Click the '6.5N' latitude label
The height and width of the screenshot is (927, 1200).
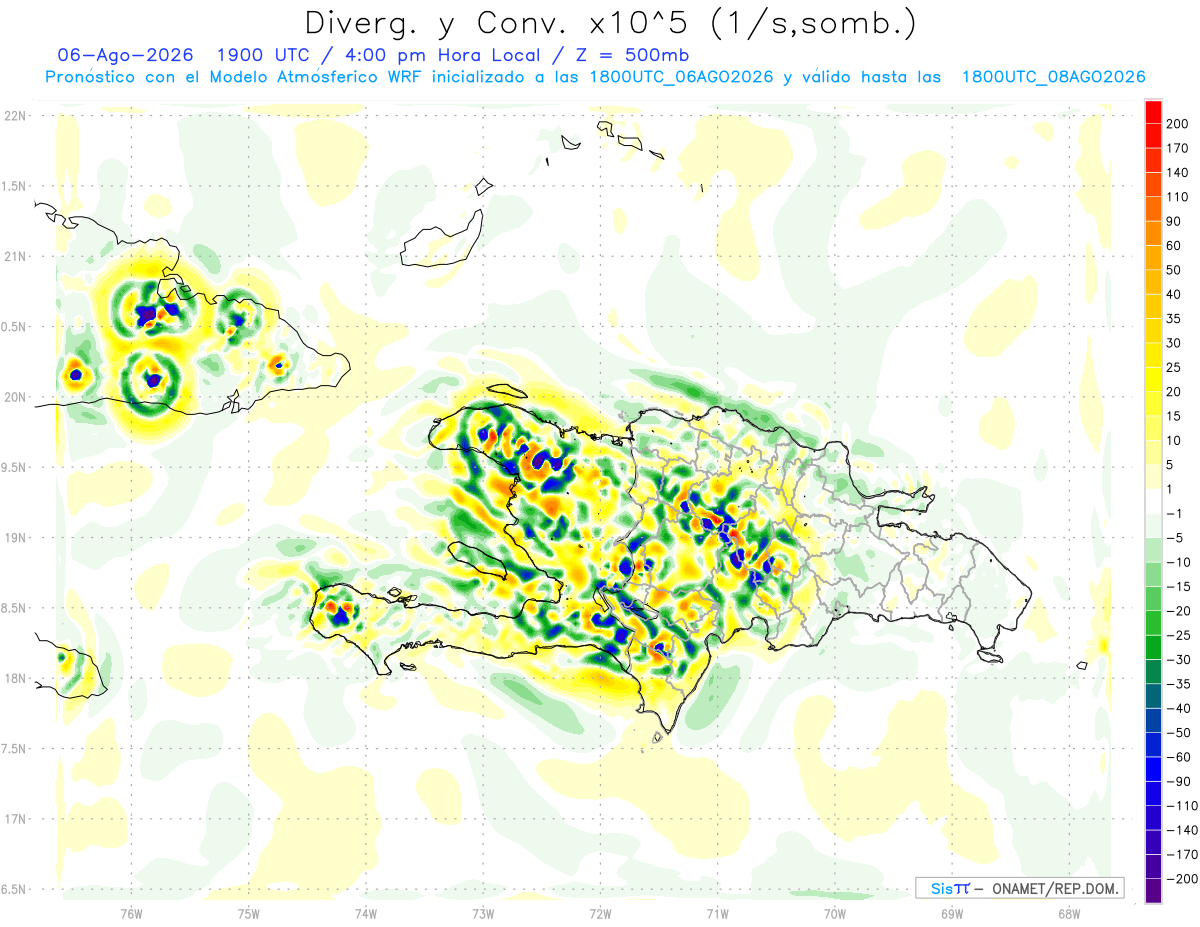click(x=14, y=889)
